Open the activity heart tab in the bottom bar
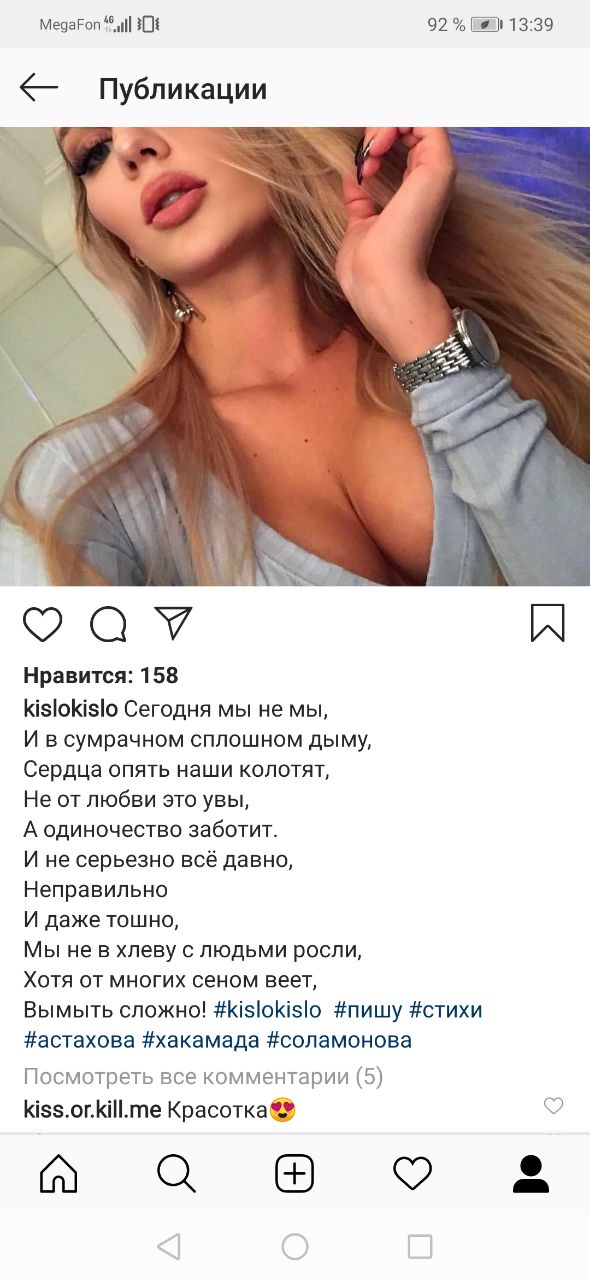The width and height of the screenshot is (590, 1280). point(412,1173)
